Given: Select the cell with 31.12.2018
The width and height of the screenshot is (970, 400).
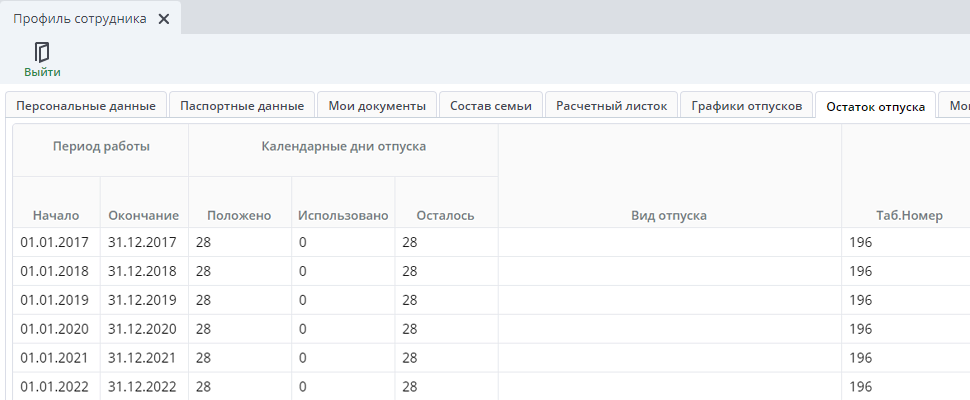Looking at the screenshot, I should click(x=144, y=271).
